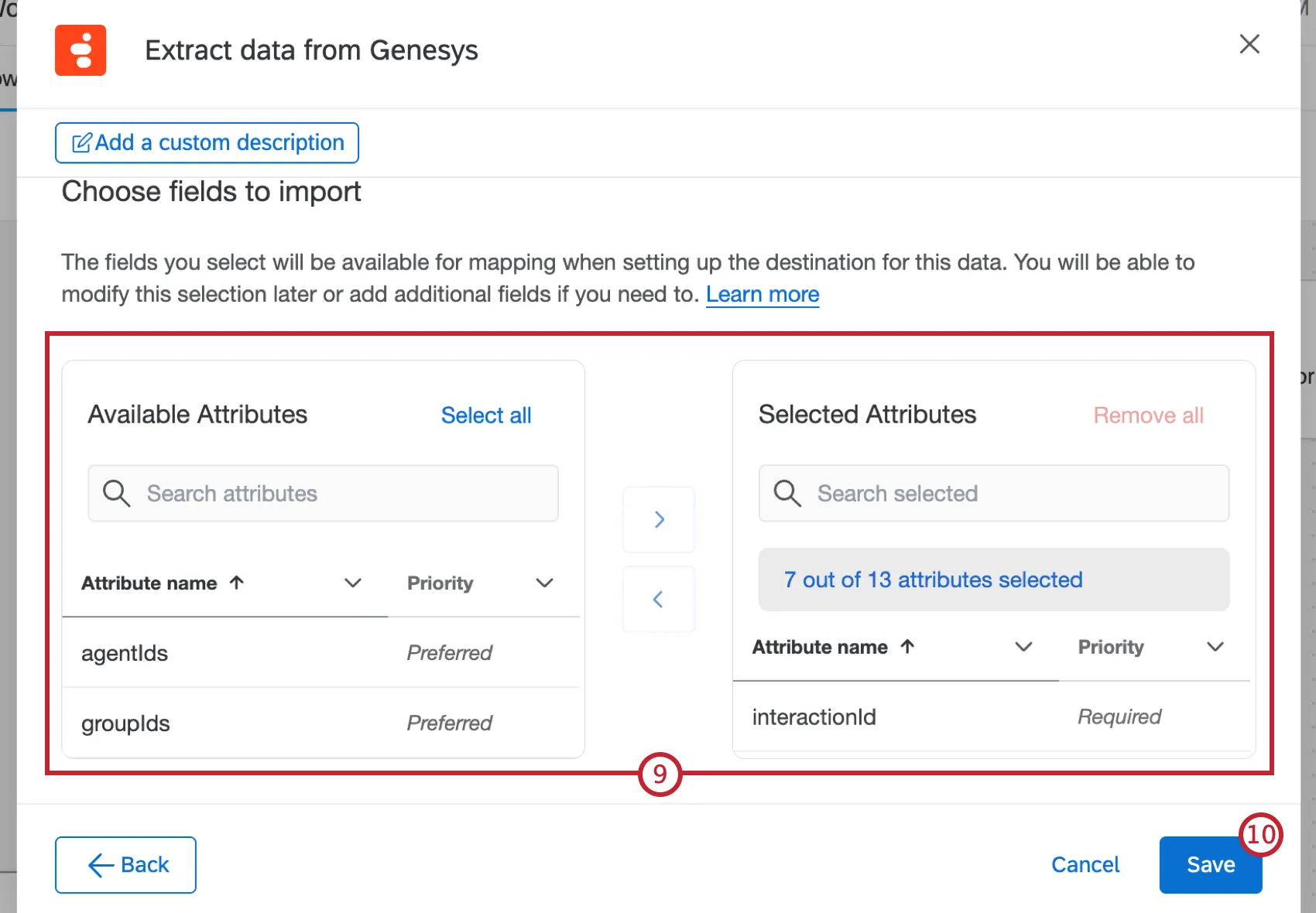Click the Genesys logo icon
Screen dimensions: 1316x913
point(80,50)
